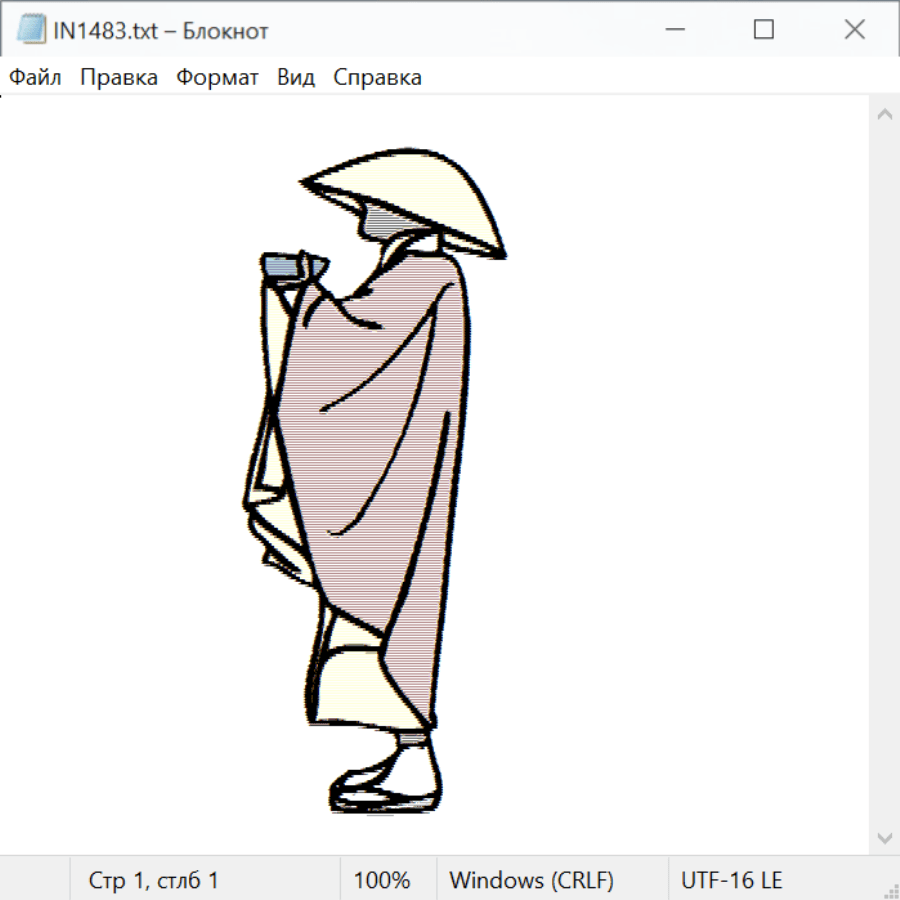Close the IN1483.txt Notepad window
The height and width of the screenshot is (900, 900).
[x=854, y=30]
